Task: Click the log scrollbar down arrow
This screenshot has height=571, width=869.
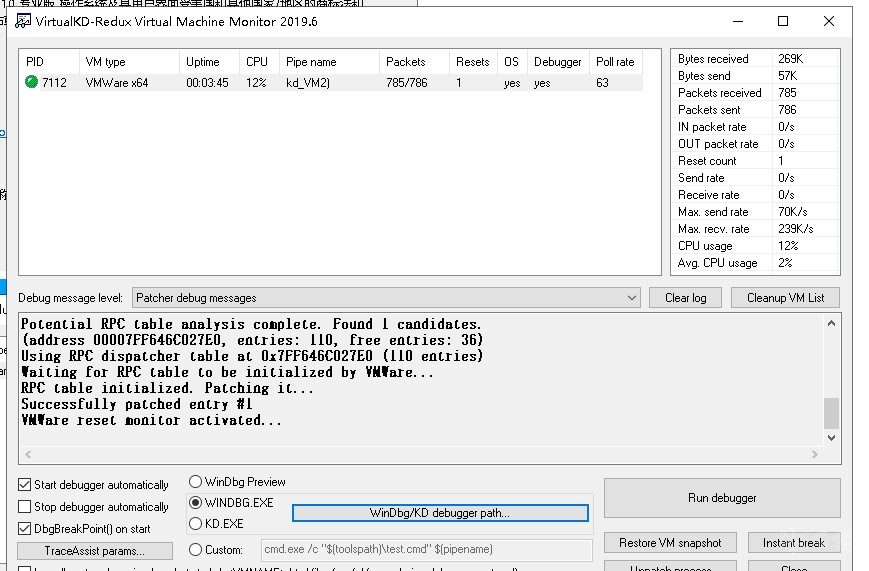Action: point(831,437)
